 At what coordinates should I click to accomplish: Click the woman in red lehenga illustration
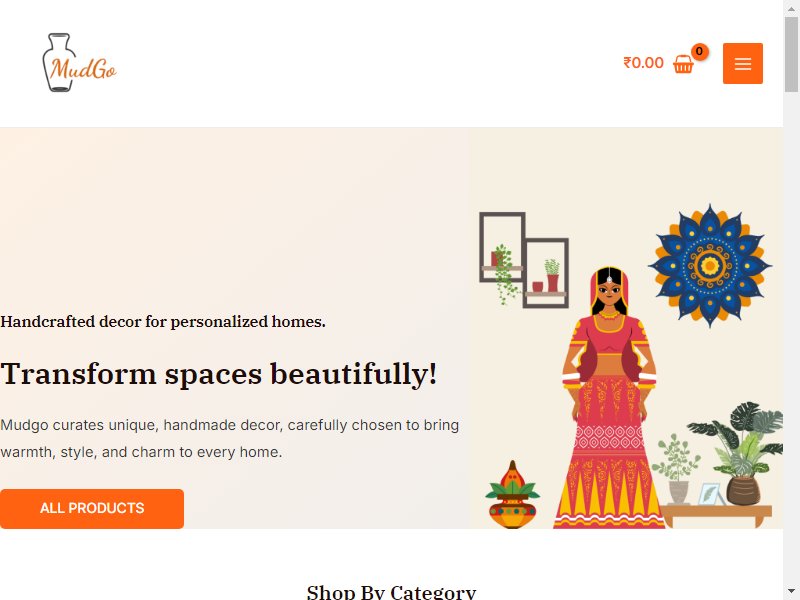point(609,397)
